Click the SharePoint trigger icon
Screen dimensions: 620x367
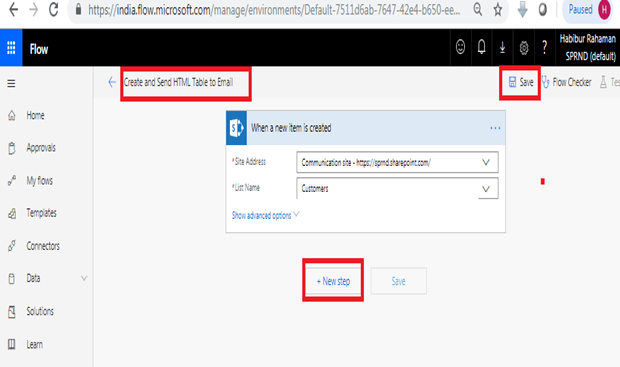pyautogui.click(x=236, y=128)
